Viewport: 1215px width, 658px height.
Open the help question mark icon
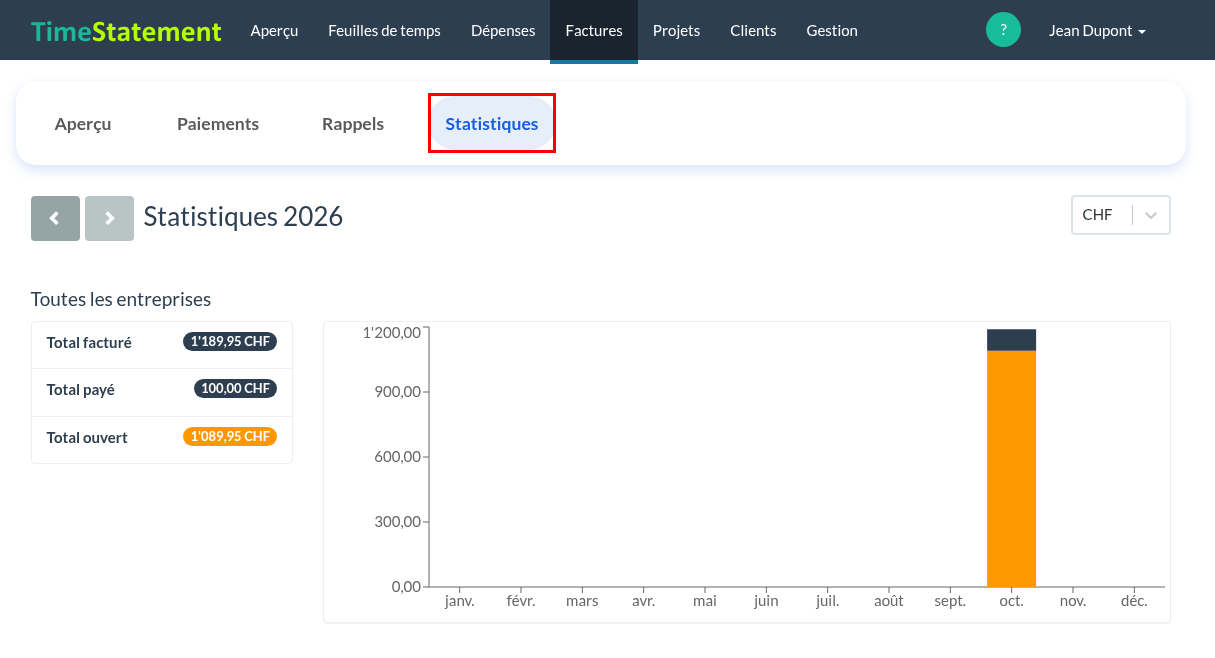[1003, 30]
